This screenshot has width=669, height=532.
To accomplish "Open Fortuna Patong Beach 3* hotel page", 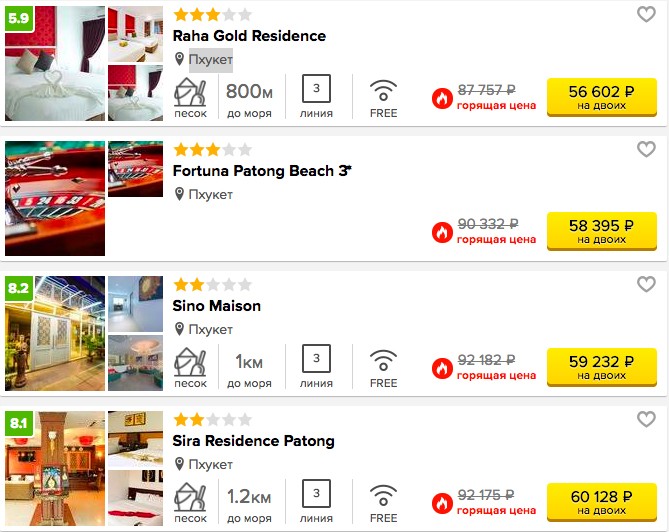I will (262, 171).
